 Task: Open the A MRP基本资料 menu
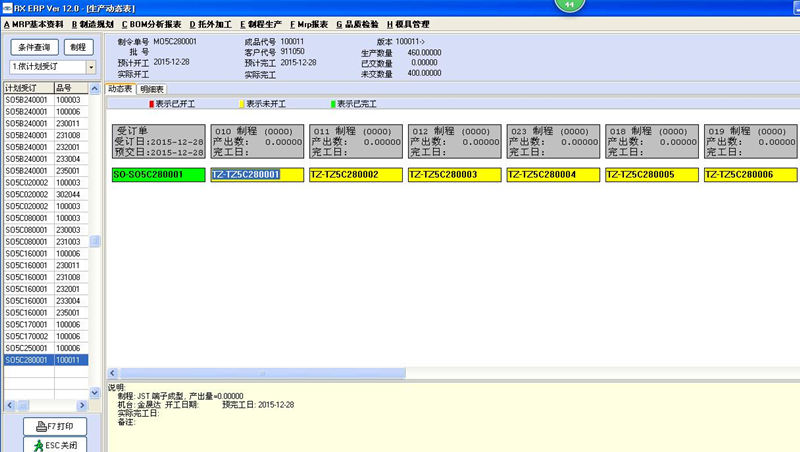pos(34,24)
